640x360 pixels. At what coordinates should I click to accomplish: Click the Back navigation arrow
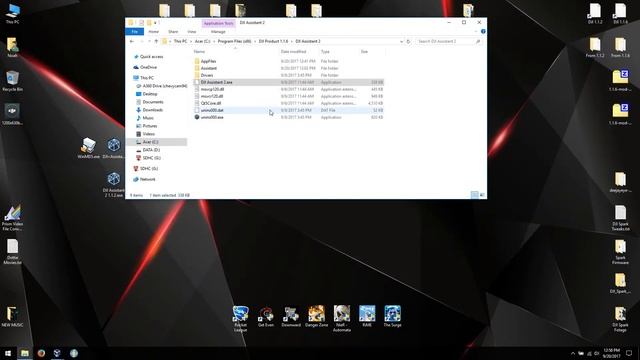[132, 41]
